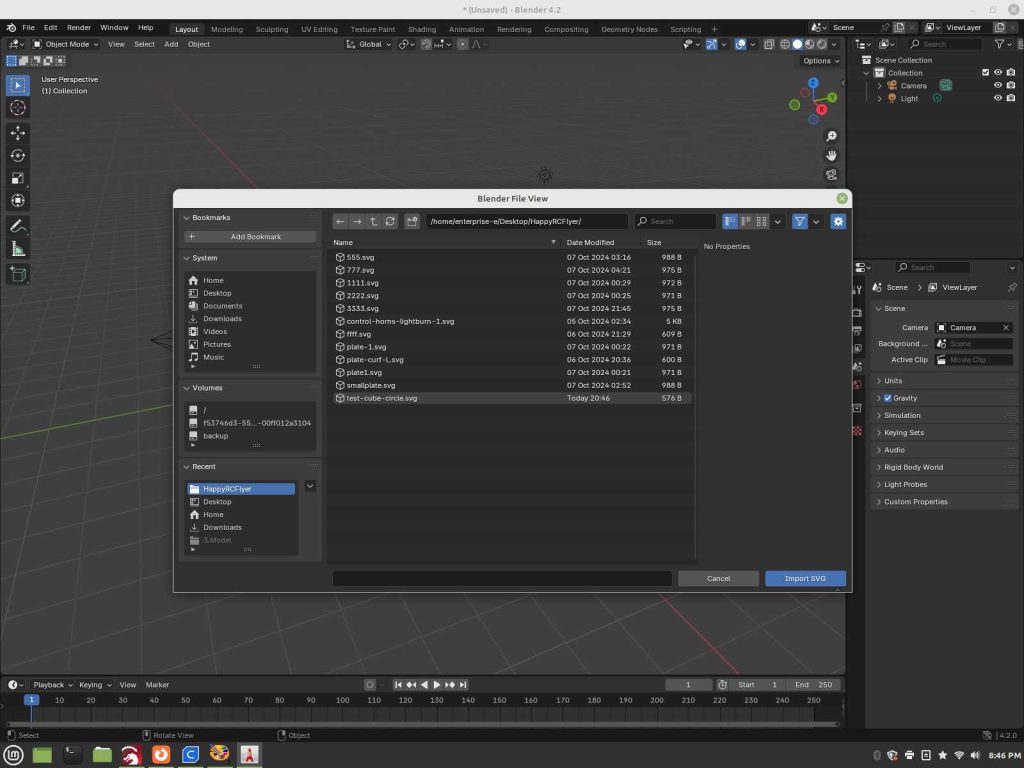
Task: Open the filter settings dropdown arrow
Action: point(816,221)
